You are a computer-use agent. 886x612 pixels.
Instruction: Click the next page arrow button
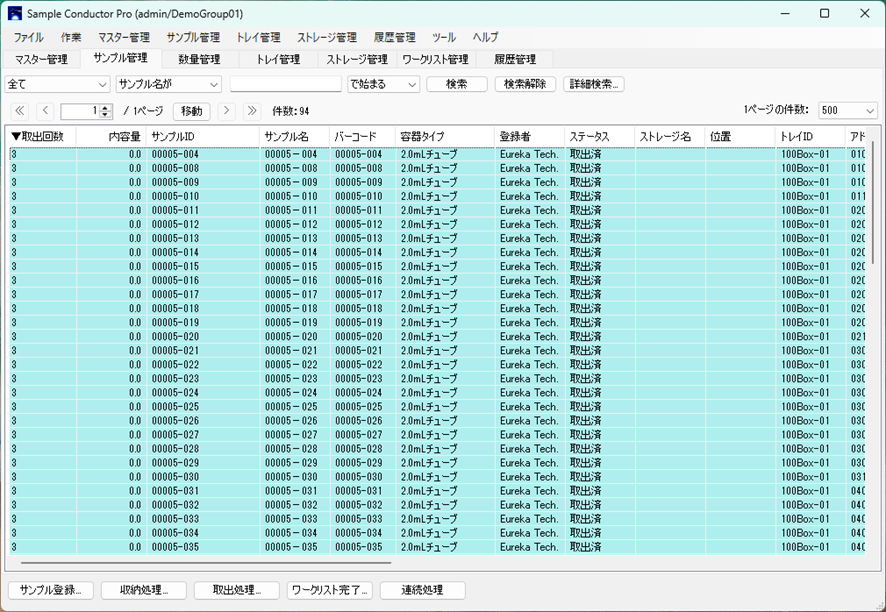pos(227,111)
